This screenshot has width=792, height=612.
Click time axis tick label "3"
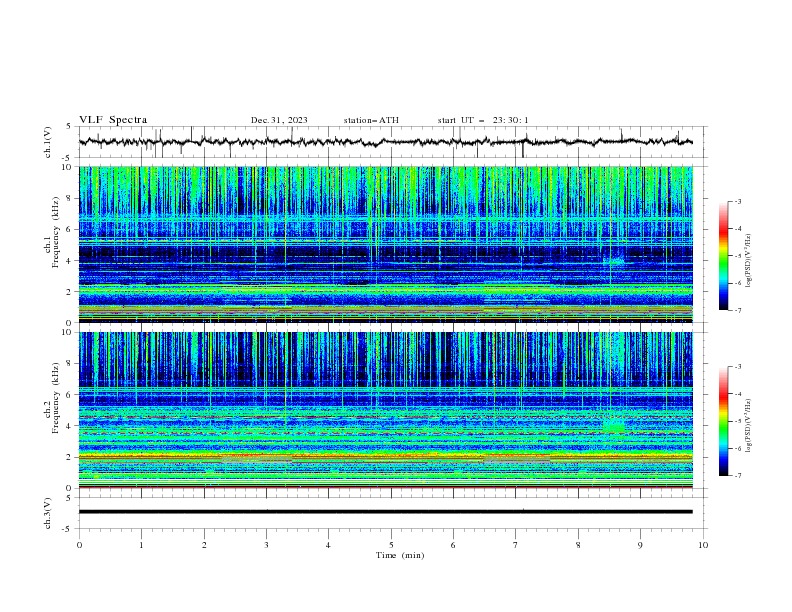click(266, 545)
